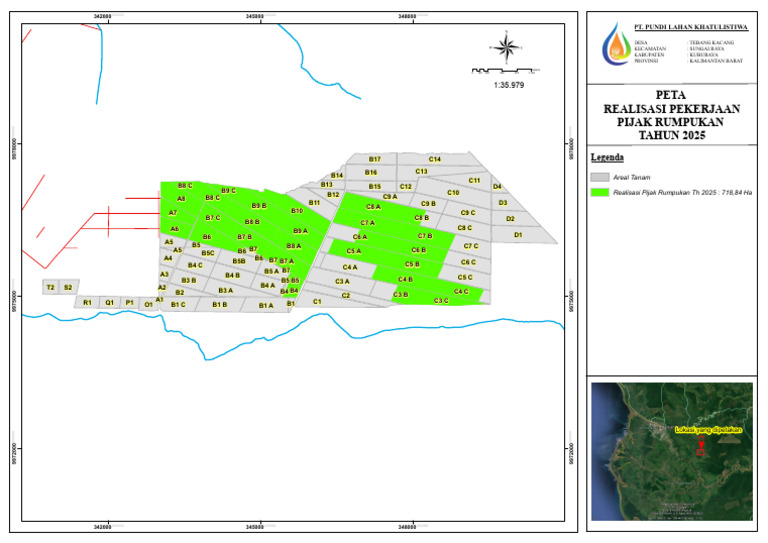Screen dimensions: 768x543
Task: Click block C7 C label
Action: 471,246
